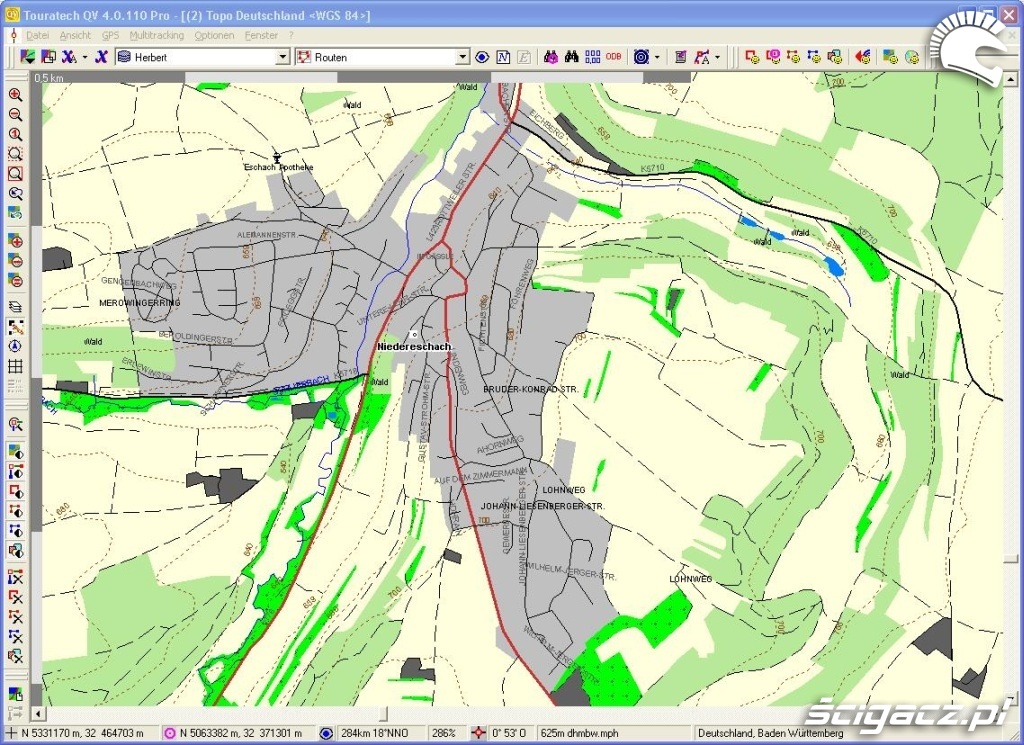The height and width of the screenshot is (745, 1024).
Task: Click the binoculars search icon
Action: (x=571, y=57)
